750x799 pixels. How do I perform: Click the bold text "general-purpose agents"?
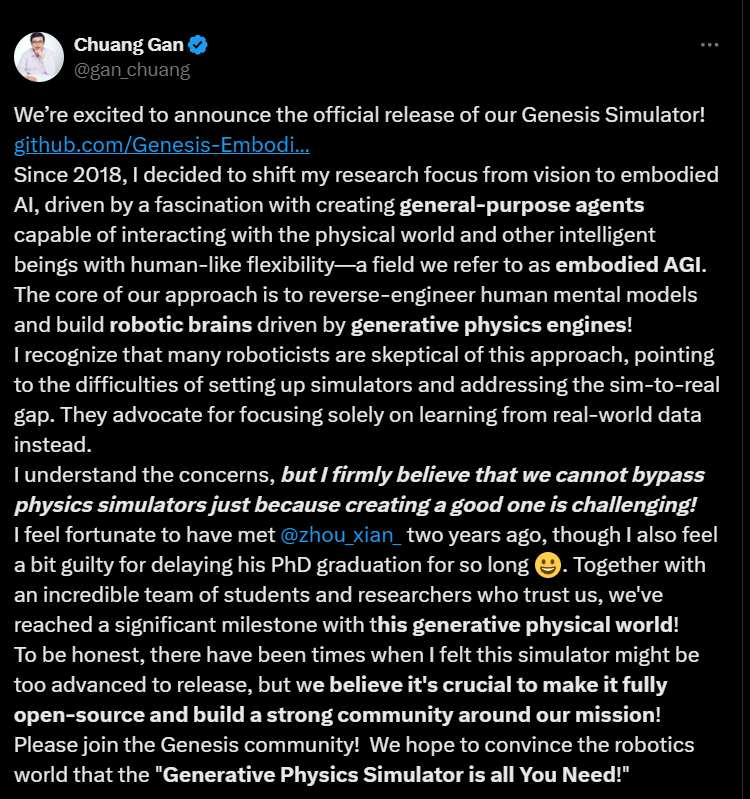tap(521, 206)
